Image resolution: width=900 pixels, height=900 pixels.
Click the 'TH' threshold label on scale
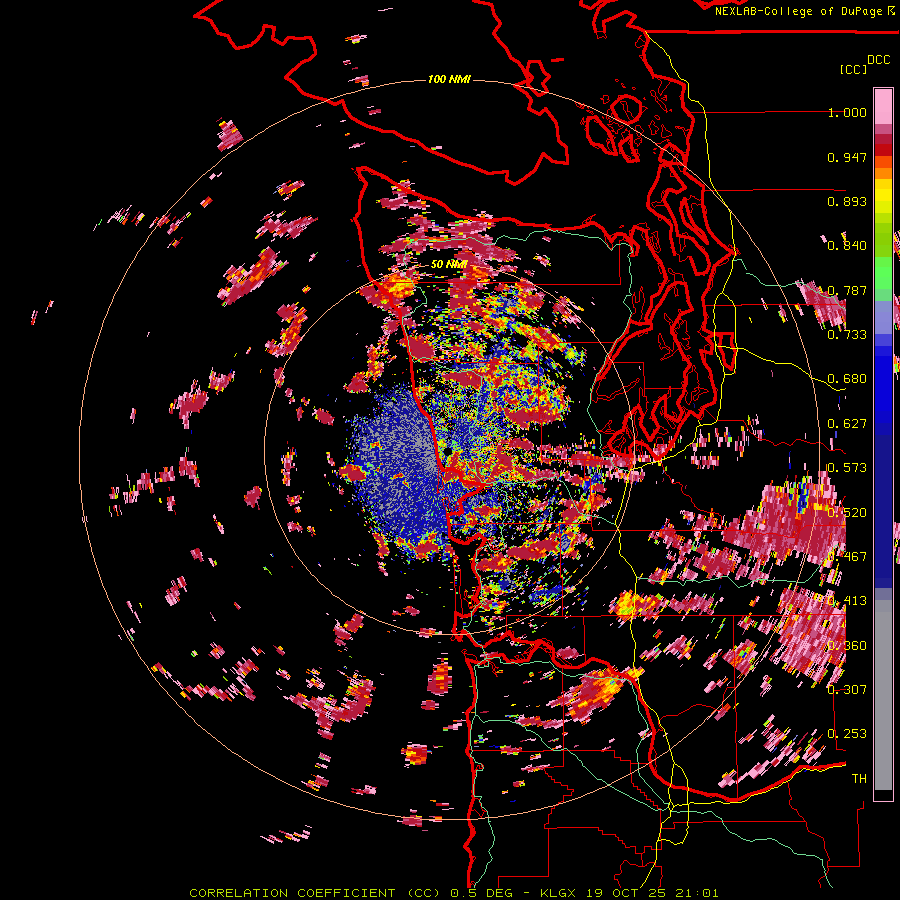(859, 778)
